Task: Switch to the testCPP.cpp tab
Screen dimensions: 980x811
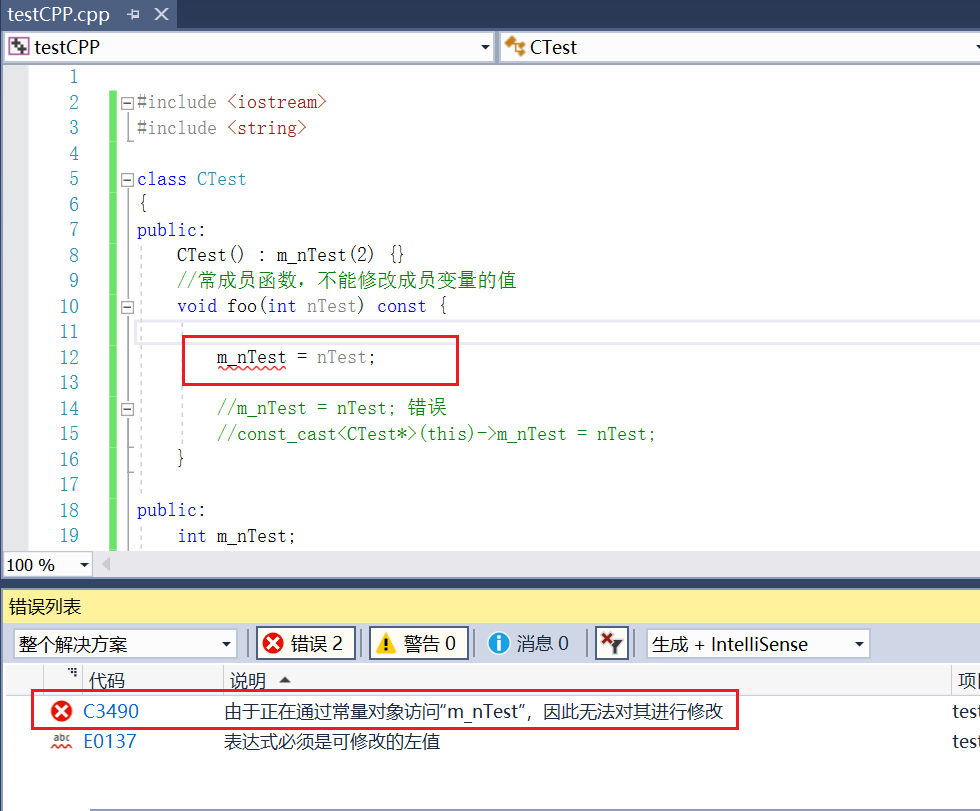Action: coord(58,14)
